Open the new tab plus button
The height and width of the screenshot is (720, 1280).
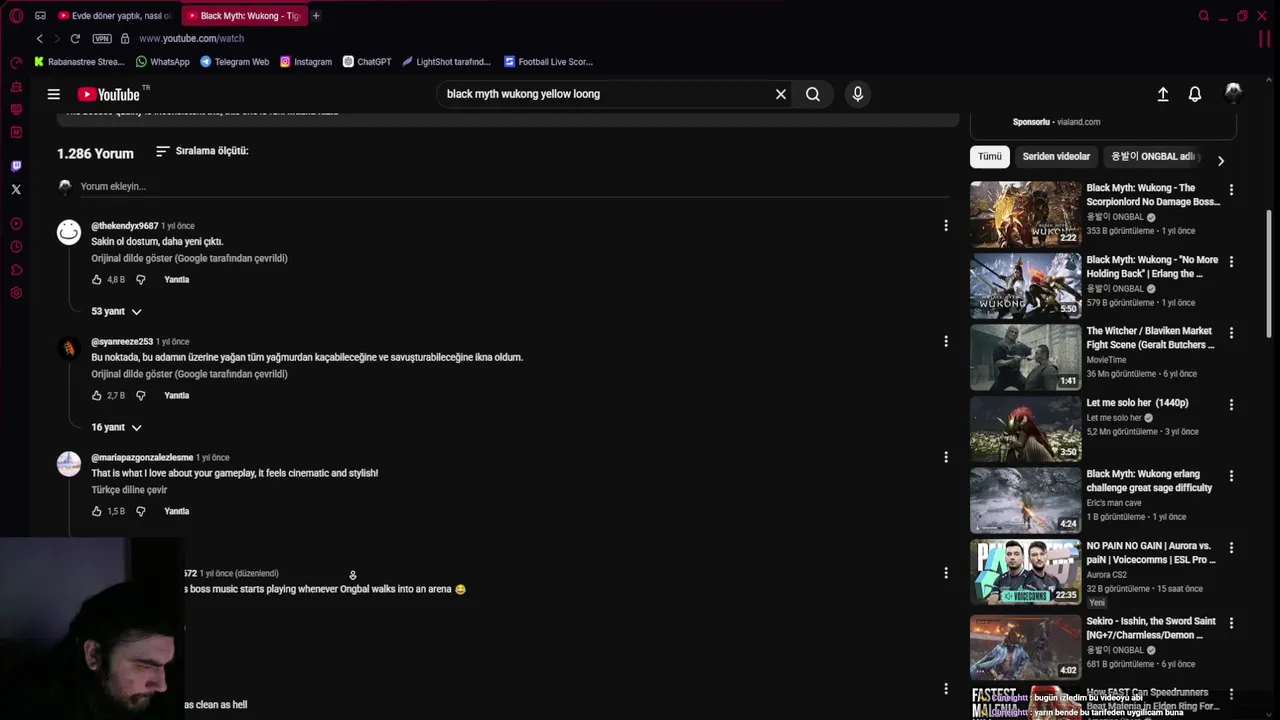[316, 16]
